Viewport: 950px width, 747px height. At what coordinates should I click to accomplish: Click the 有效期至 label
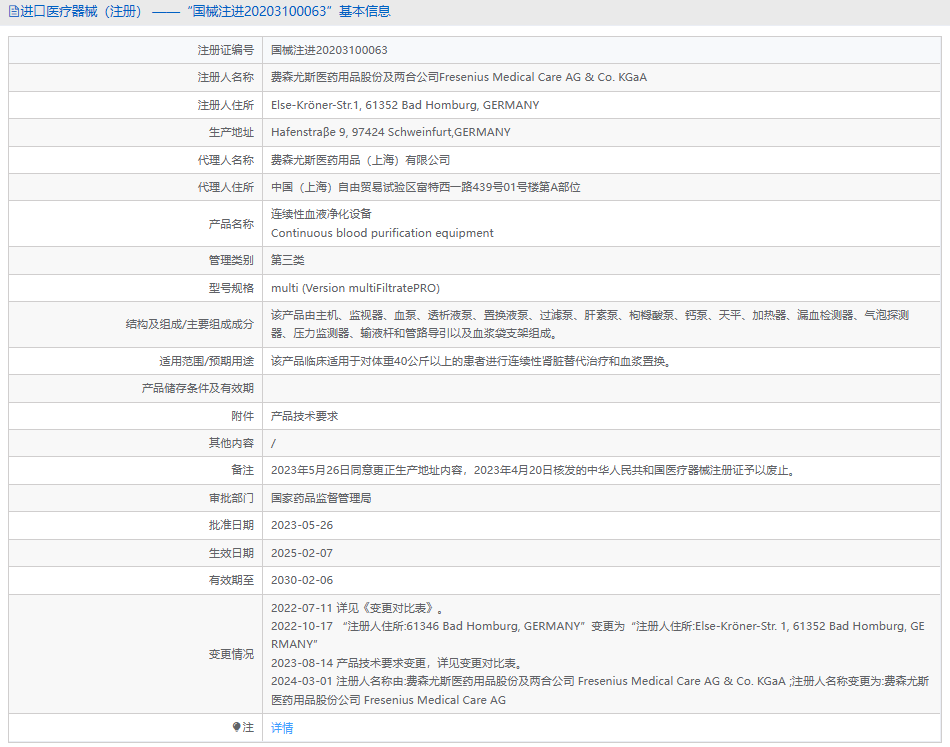(231, 580)
